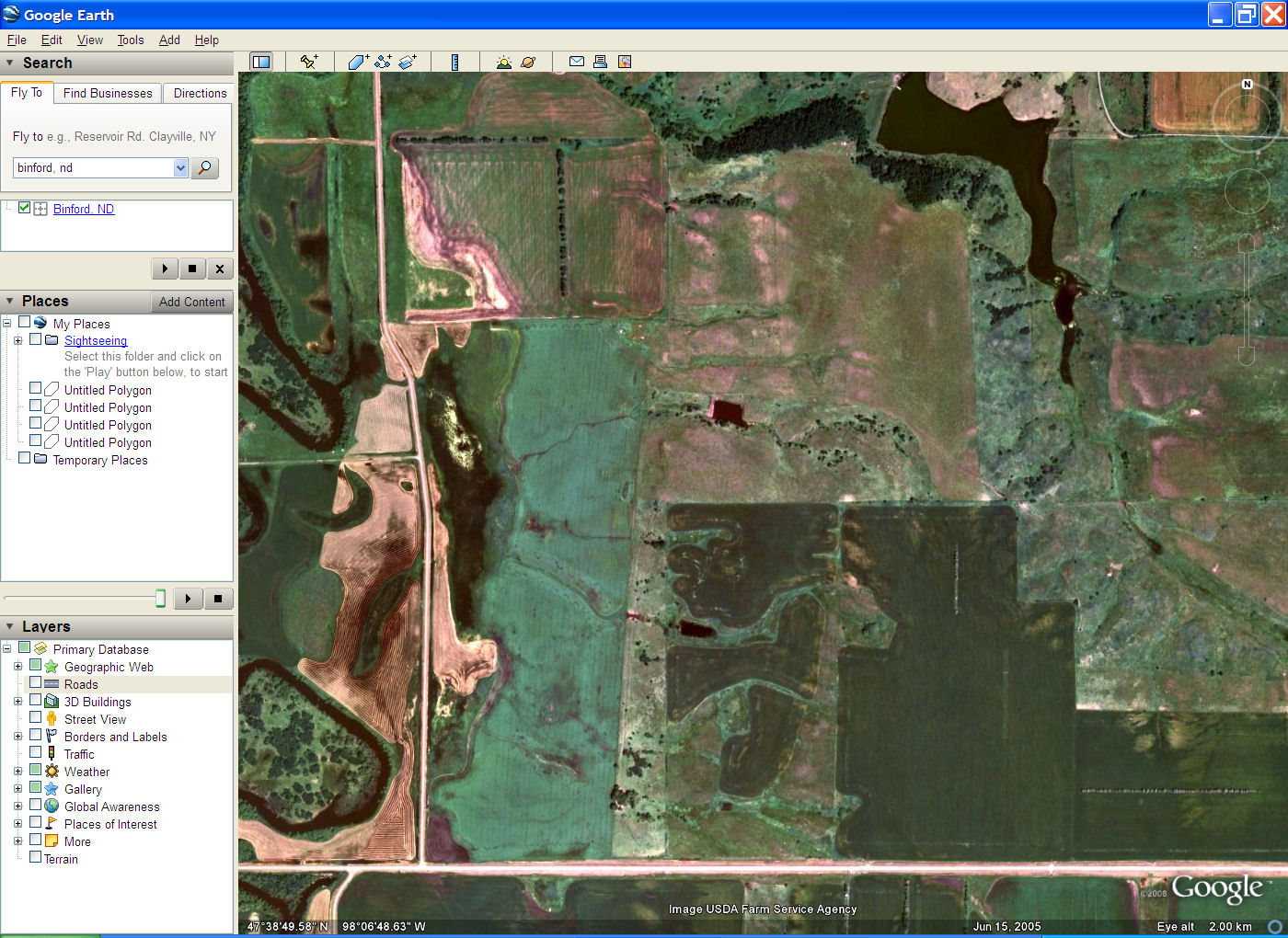Click the Global Awareness globe icon
1288x938 pixels.
(52, 806)
